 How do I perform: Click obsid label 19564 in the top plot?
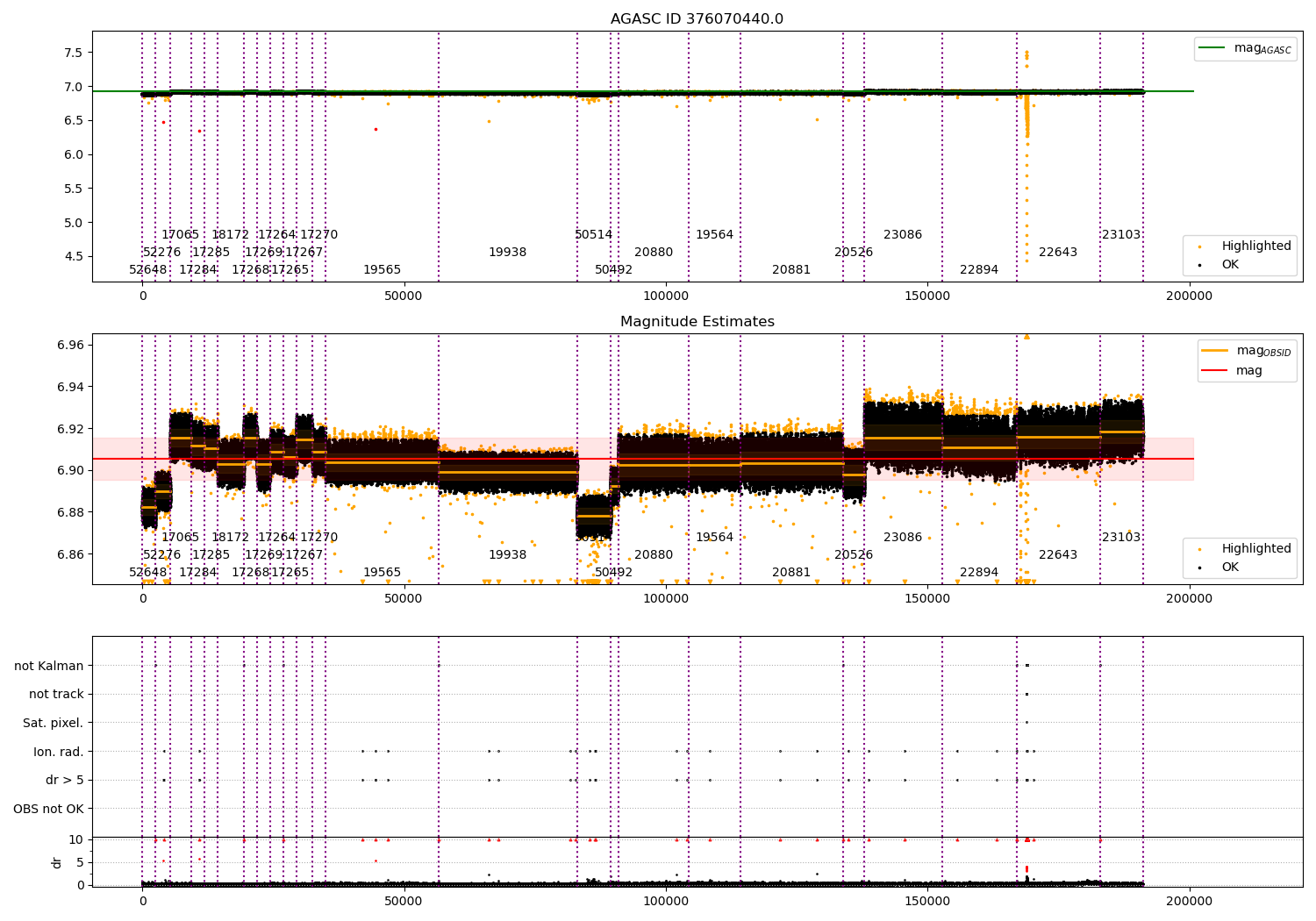(x=714, y=235)
